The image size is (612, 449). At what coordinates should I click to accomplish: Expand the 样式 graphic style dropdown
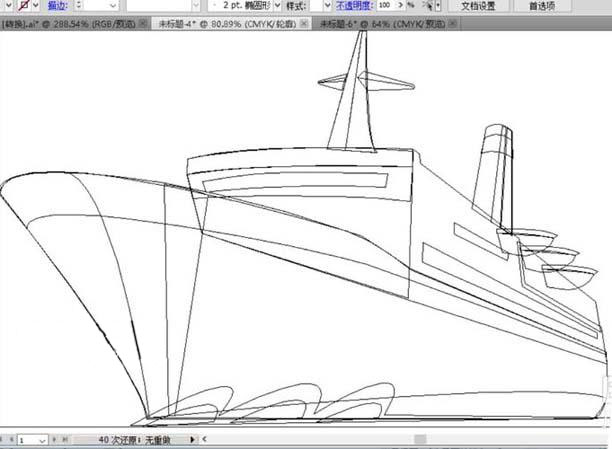[x=327, y=5]
